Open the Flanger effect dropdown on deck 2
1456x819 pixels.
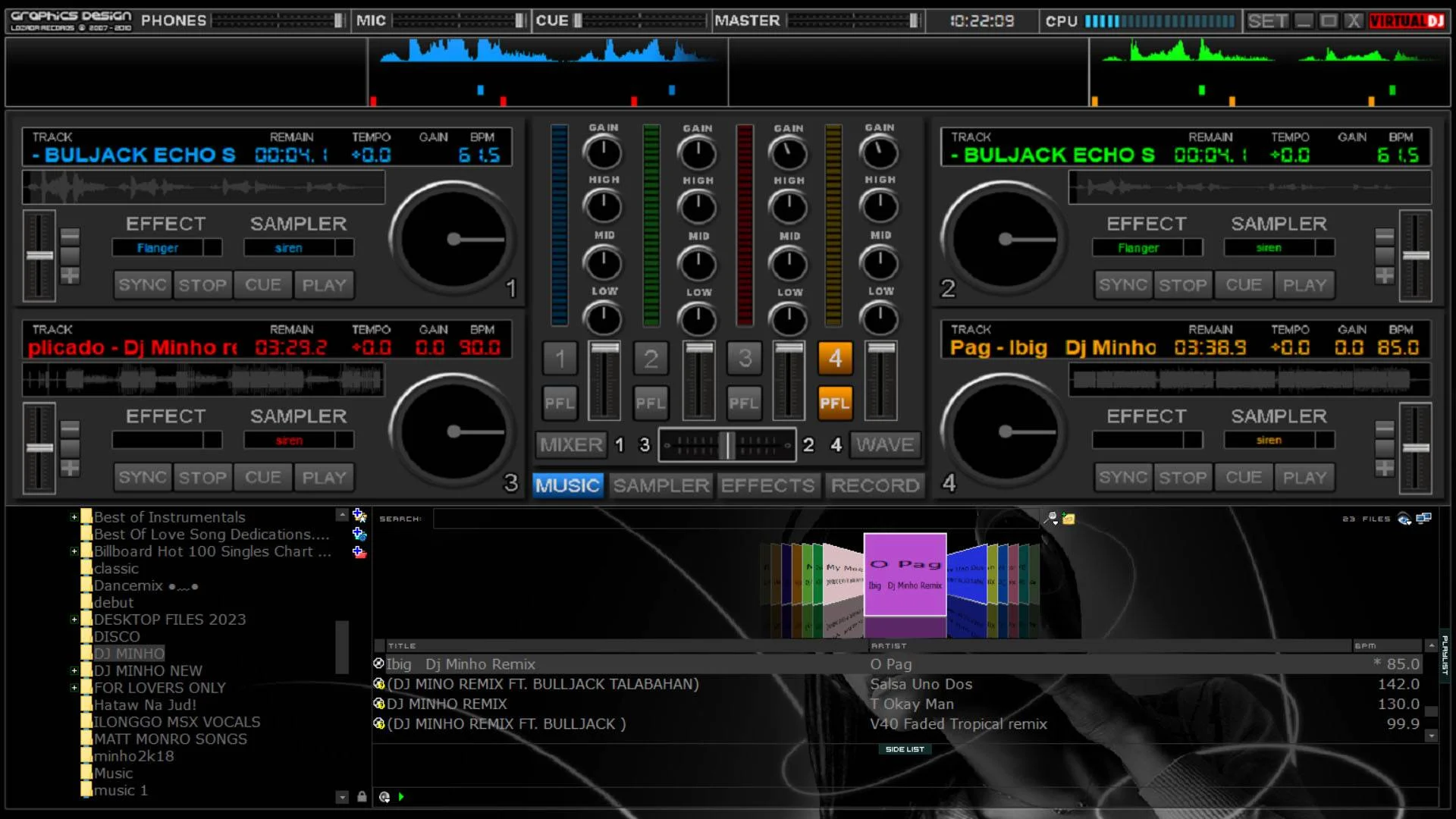pyautogui.click(x=1194, y=248)
